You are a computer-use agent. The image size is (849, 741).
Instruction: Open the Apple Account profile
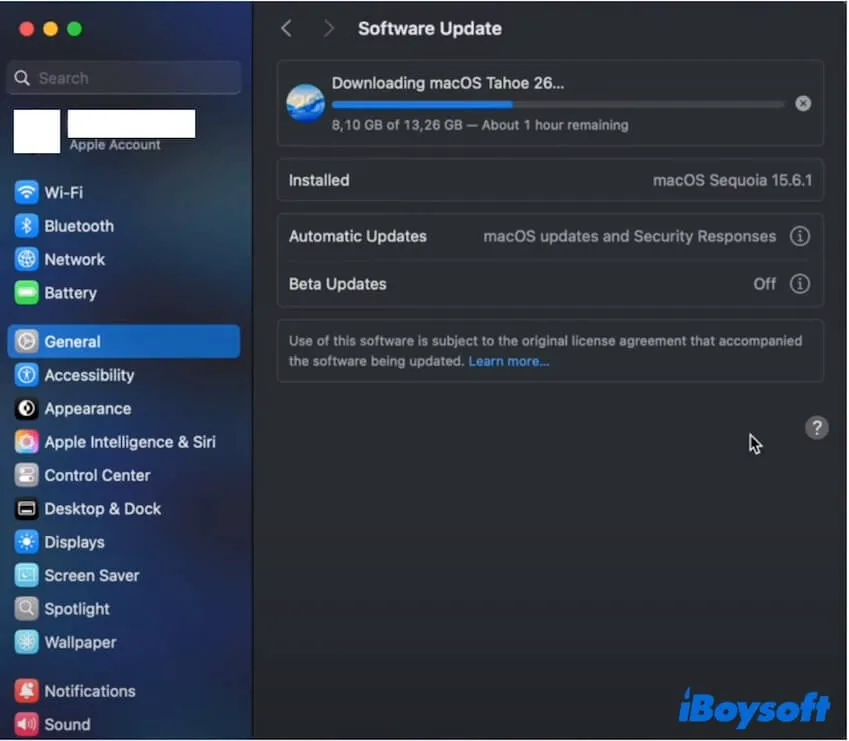105,132
